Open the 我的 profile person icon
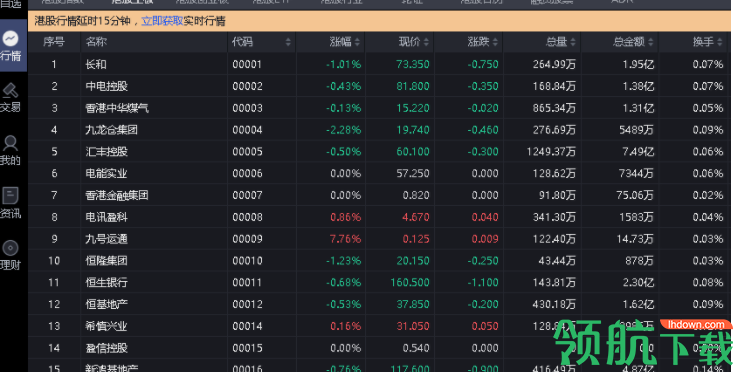 (10, 150)
